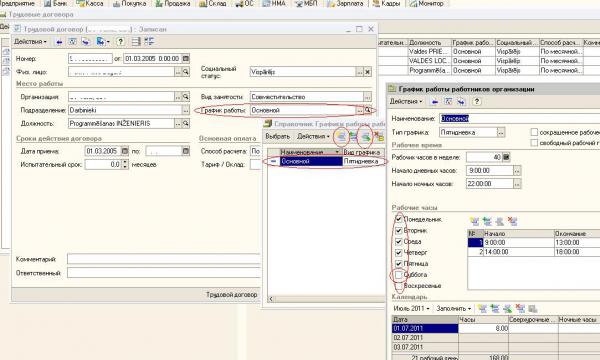Click the 14:00:00 start time cell
The height and width of the screenshot is (360, 600).
518,252
